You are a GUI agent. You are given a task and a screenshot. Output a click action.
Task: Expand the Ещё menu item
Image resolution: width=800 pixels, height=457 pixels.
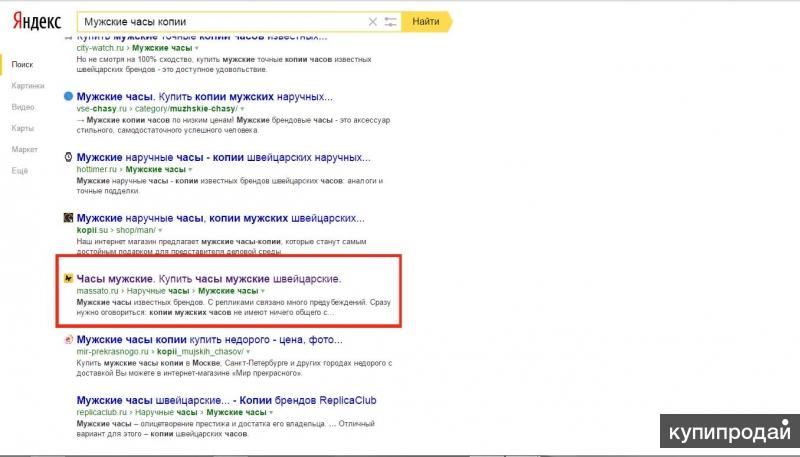(19, 171)
